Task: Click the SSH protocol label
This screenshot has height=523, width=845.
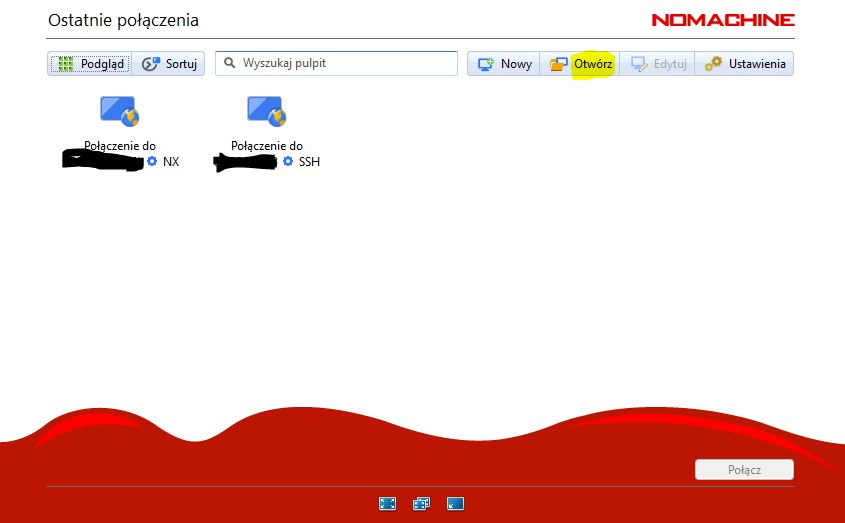Action: click(x=309, y=161)
